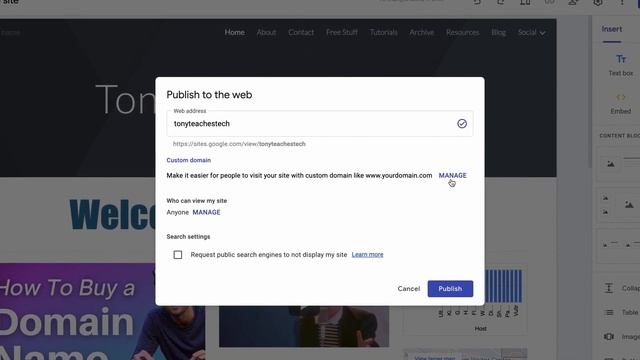
Task: Select Home in the site navigation
Action: [x=234, y=32]
